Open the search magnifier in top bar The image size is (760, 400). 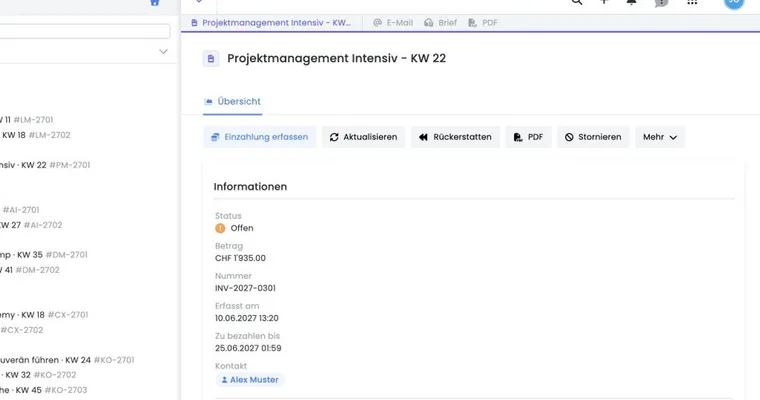click(577, 2)
